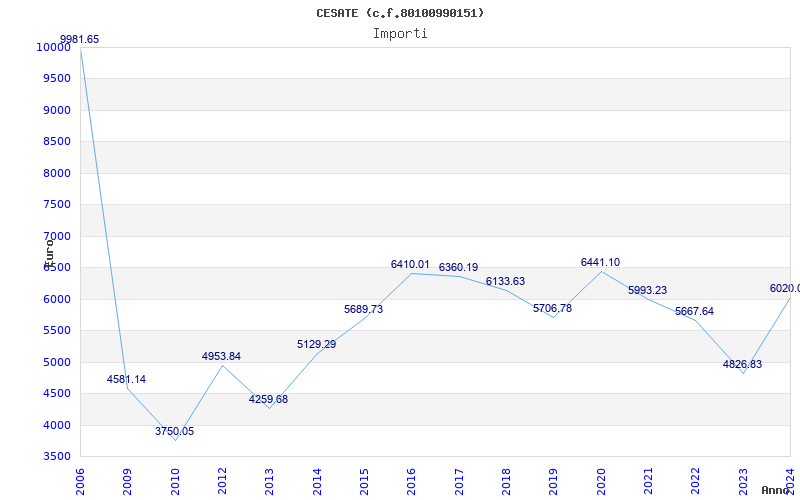This screenshot has width=800, height=500.
Task: Select the 6133.63 value label
Action: (x=505, y=281)
